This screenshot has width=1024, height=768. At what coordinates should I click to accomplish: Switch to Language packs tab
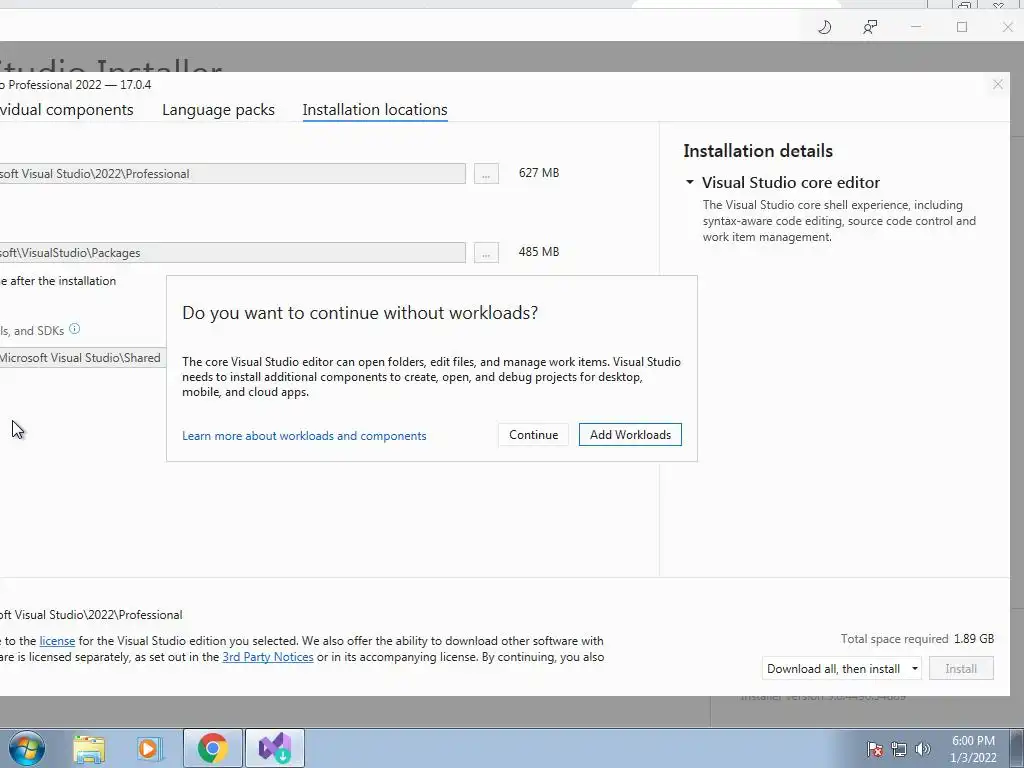(218, 110)
